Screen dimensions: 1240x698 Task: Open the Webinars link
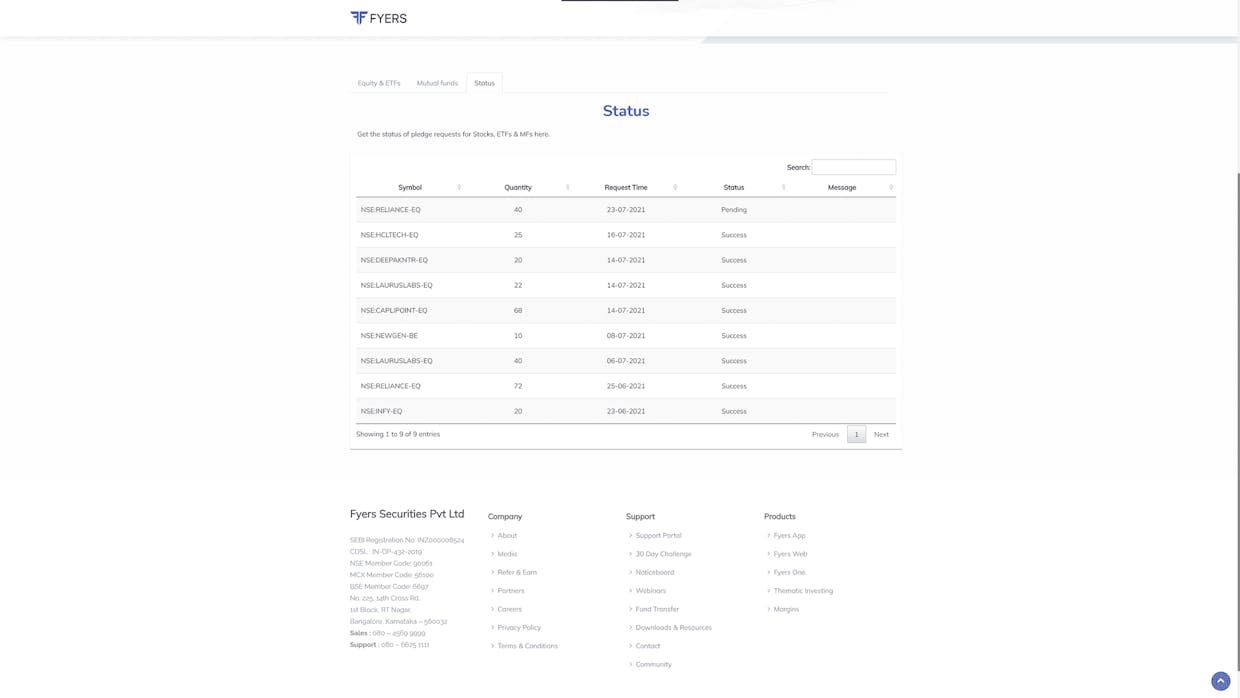(650, 591)
